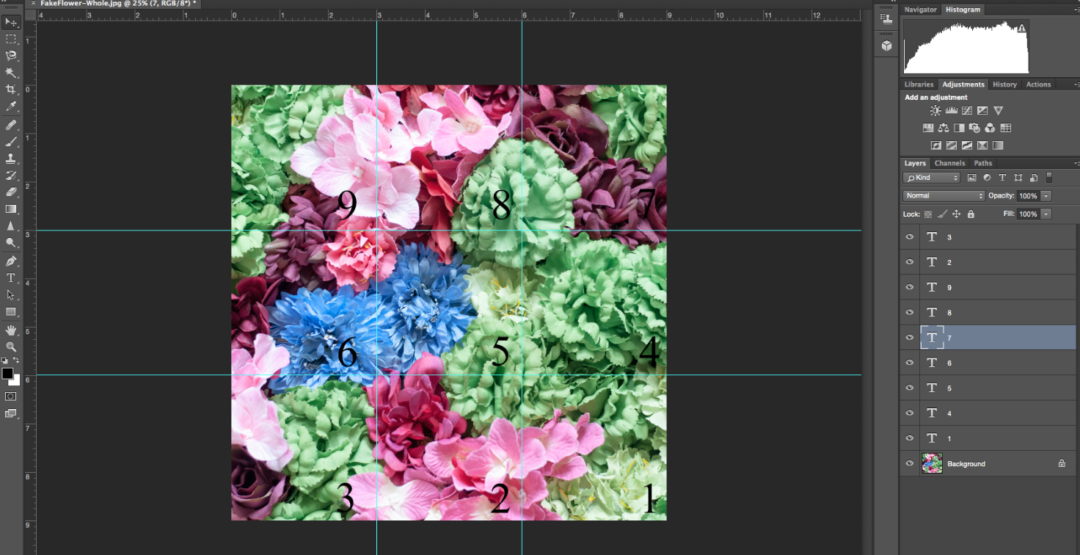Toggle lock transparent pixels
The image size is (1080, 555).
[928, 214]
